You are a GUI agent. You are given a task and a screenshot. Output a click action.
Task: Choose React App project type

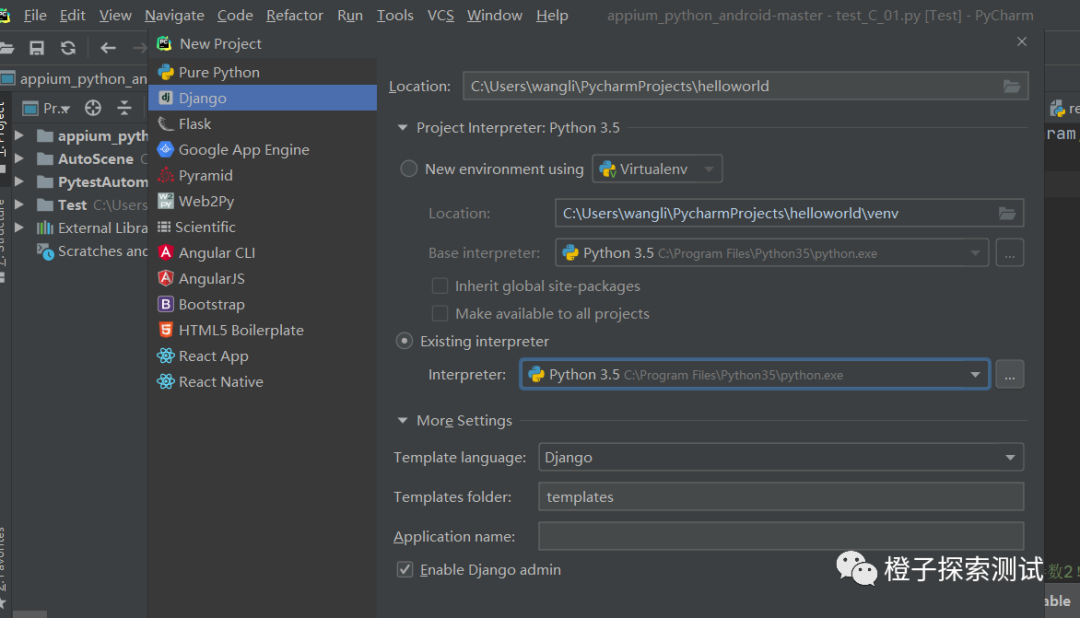point(262,356)
